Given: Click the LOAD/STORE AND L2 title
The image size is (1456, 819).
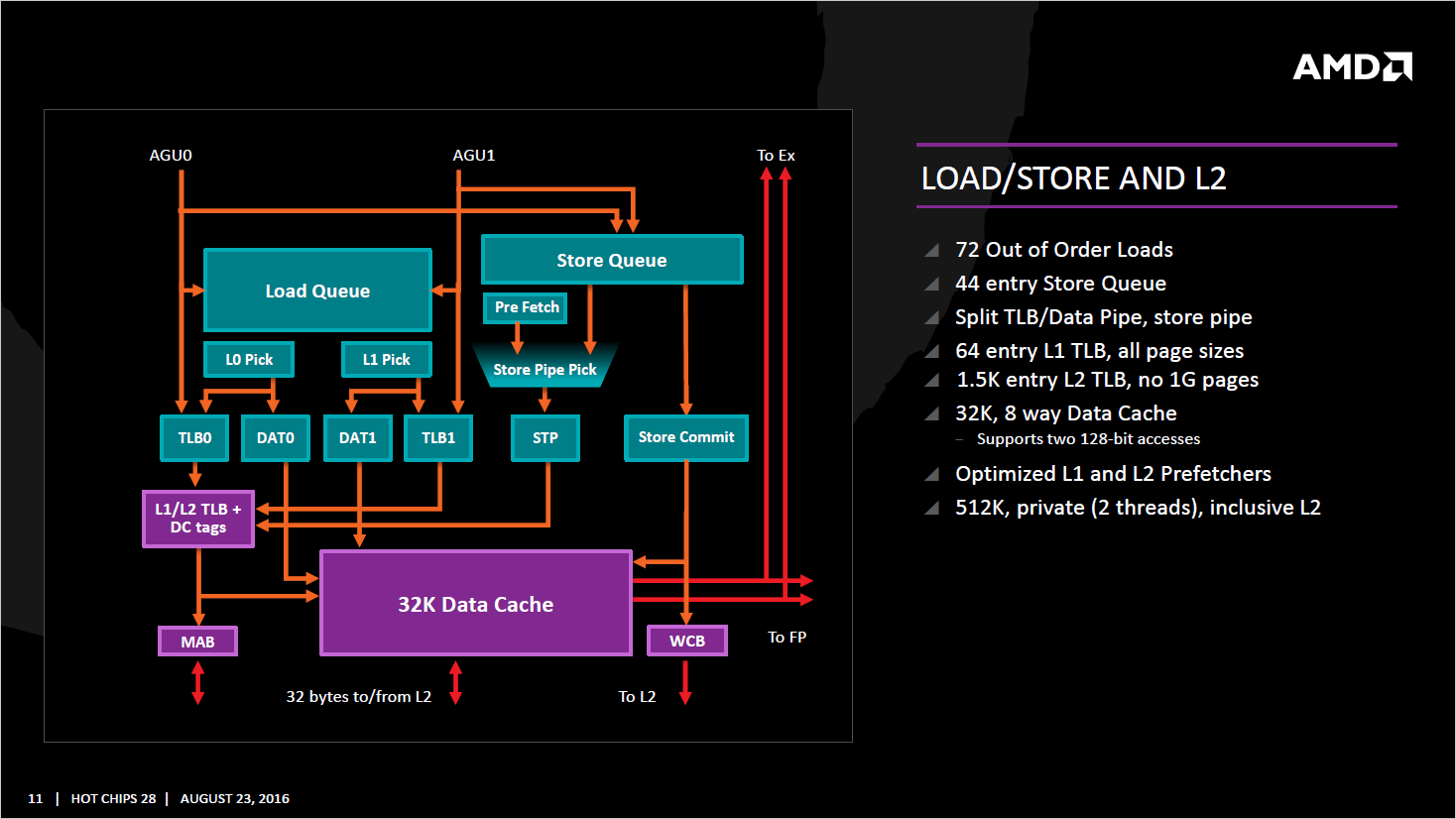Looking at the screenshot, I should pos(1073,178).
